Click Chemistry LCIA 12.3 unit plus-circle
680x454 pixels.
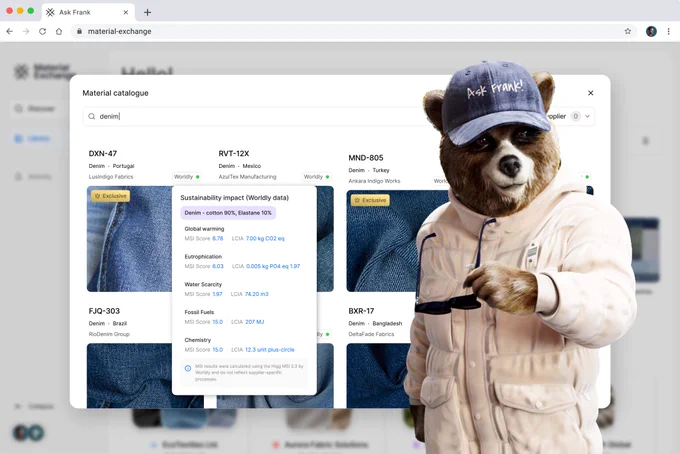pyautogui.click(x=263, y=349)
